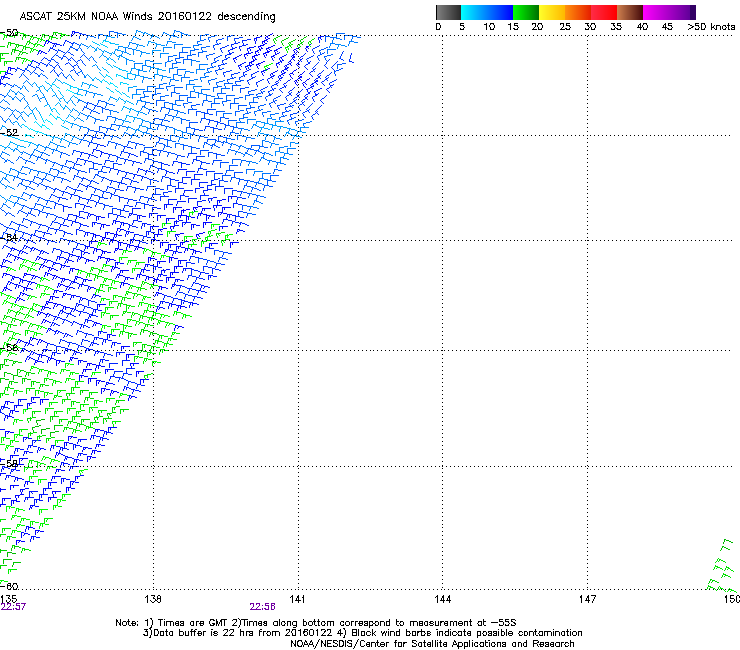Click longitude label 138
The image size is (740, 650).
153,599
